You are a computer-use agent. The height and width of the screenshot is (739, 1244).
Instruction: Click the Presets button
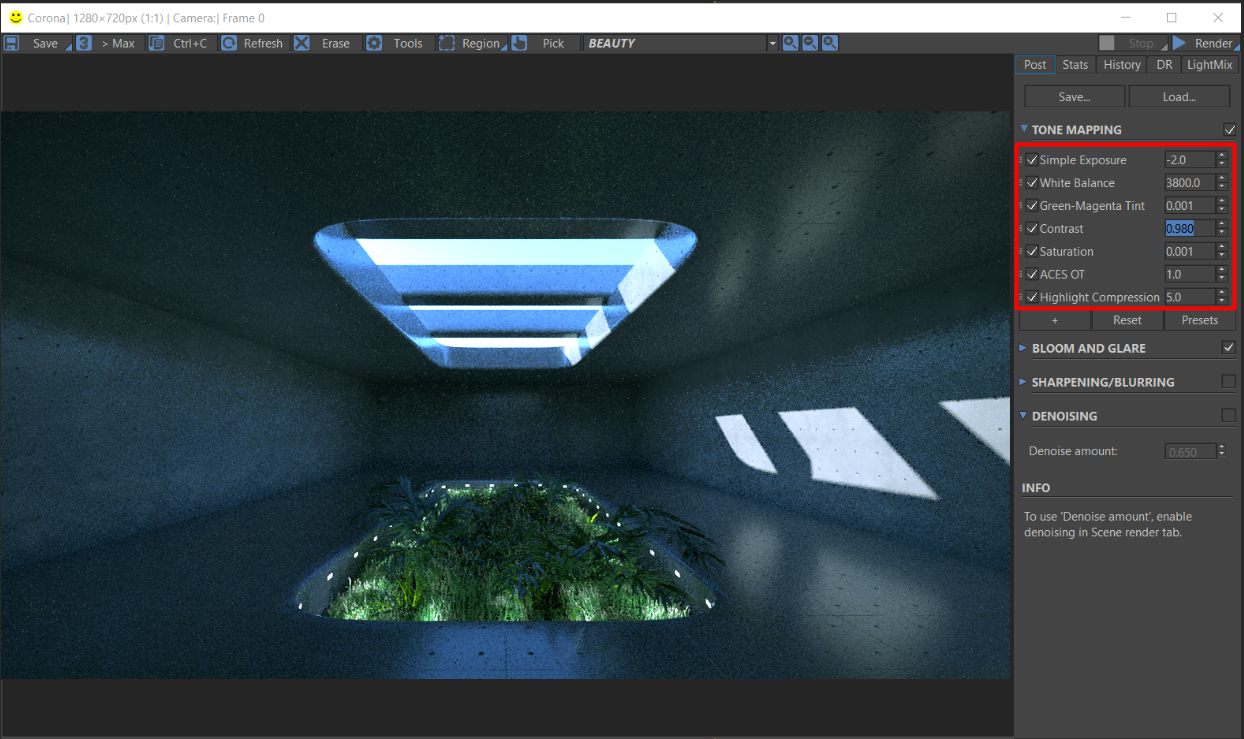tap(1199, 320)
